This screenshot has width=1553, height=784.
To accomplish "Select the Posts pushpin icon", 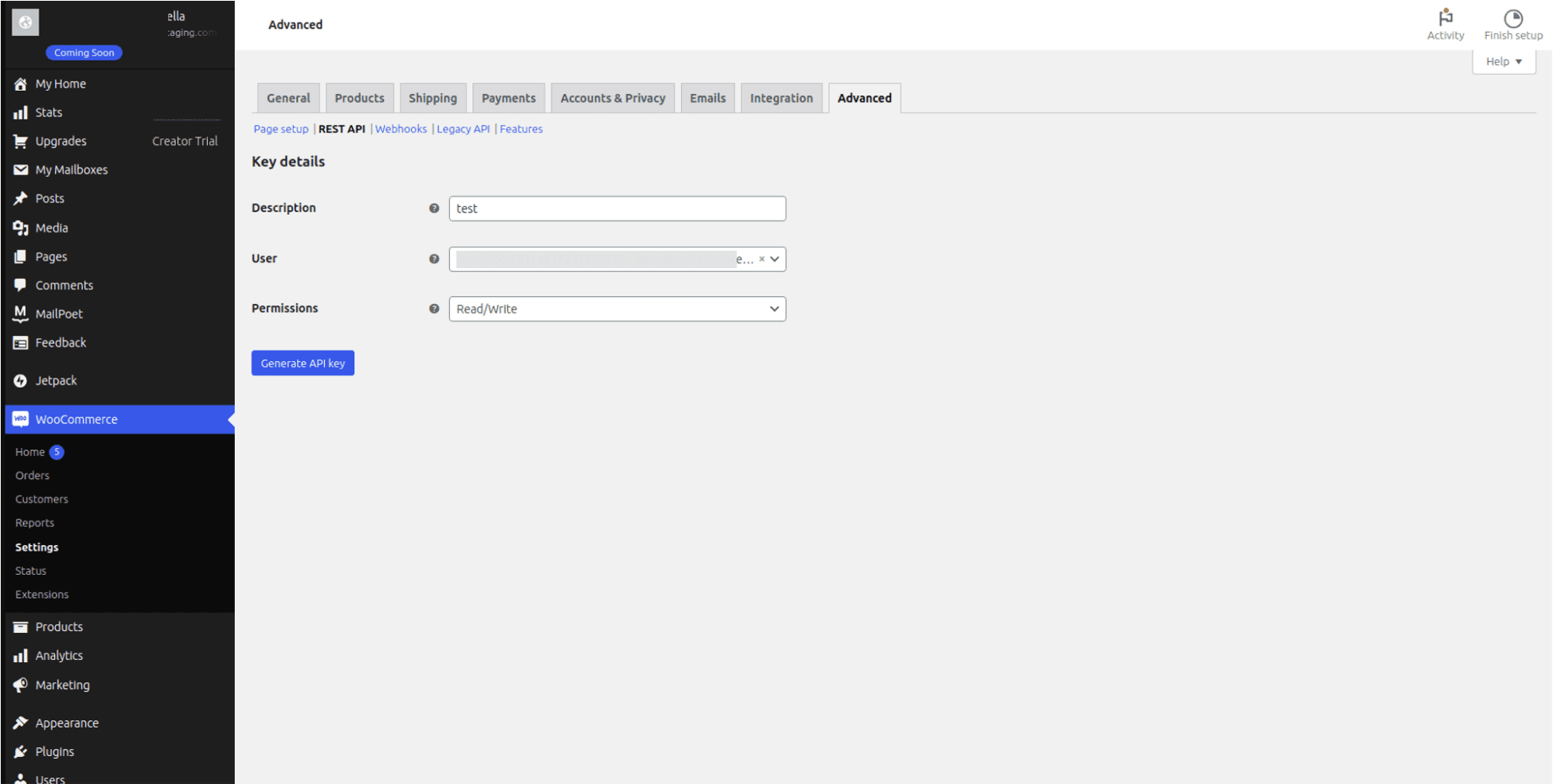I will coord(21,198).
